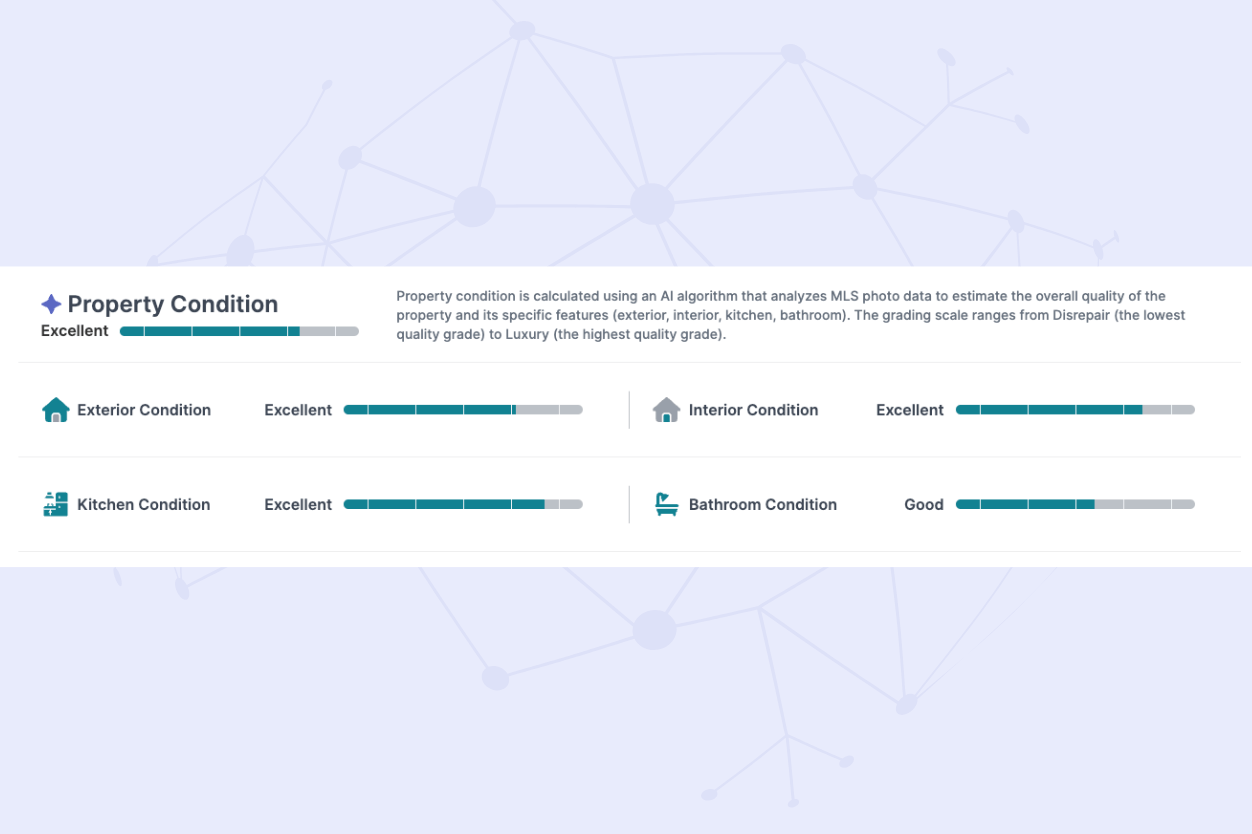The width and height of the screenshot is (1252, 834).
Task: Click the Kitchen Condition rating bar
Action: [463, 504]
